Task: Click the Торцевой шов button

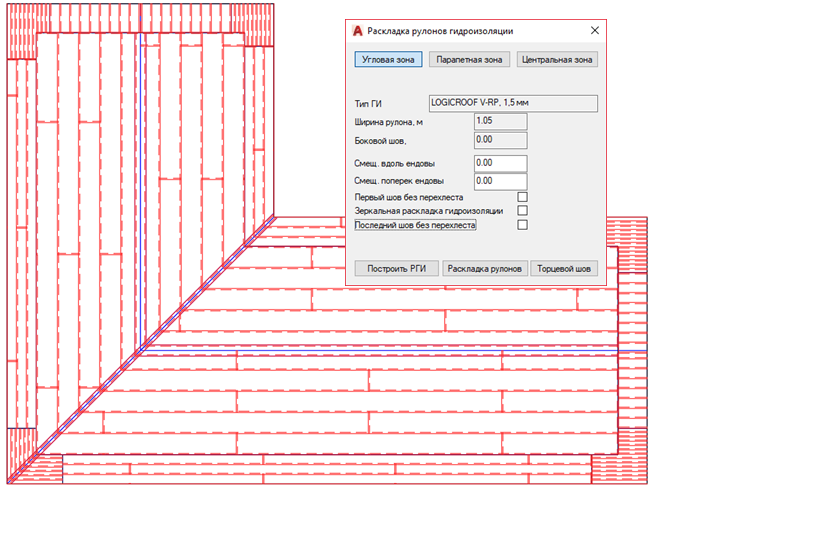Action: pyautogui.click(x=564, y=268)
